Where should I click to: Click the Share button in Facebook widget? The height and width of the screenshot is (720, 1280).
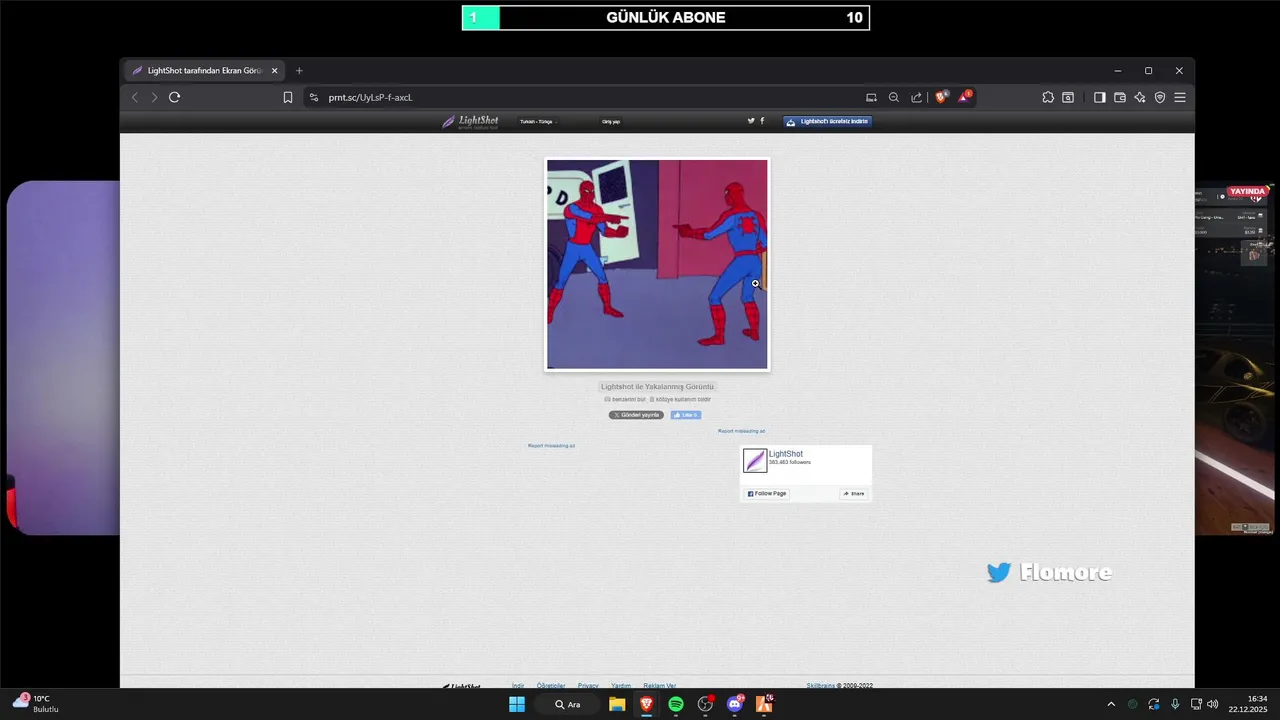(x=853, y=494)
